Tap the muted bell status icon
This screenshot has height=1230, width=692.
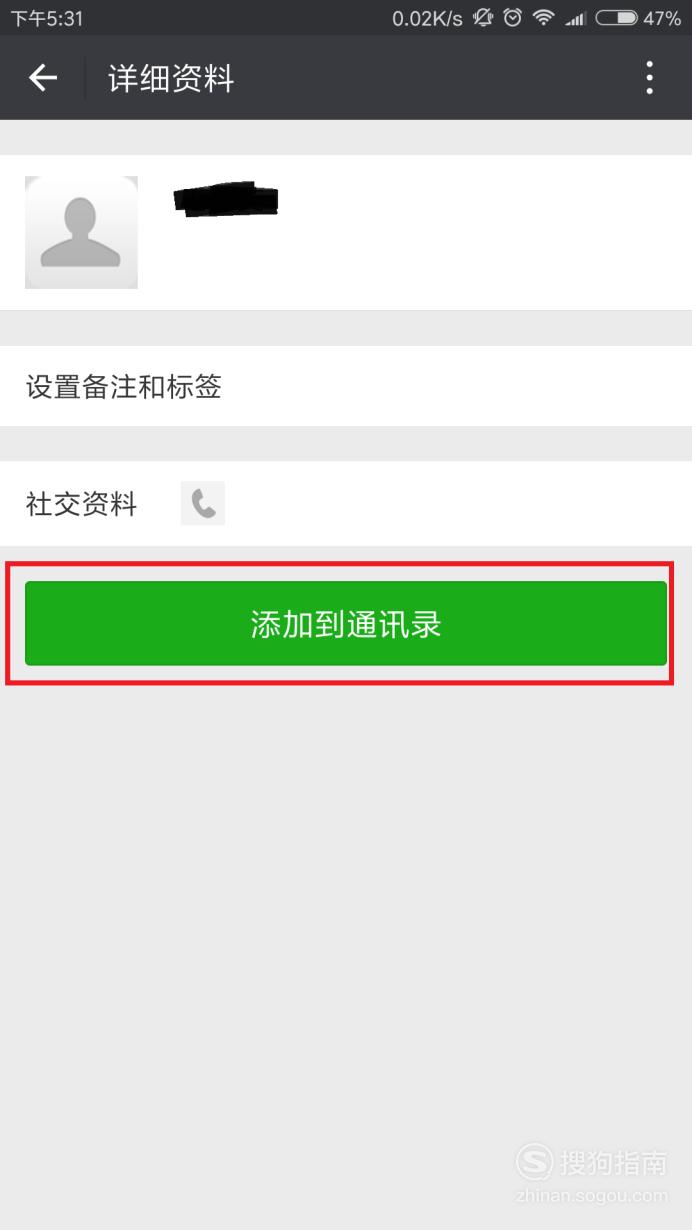pos(483,17)
